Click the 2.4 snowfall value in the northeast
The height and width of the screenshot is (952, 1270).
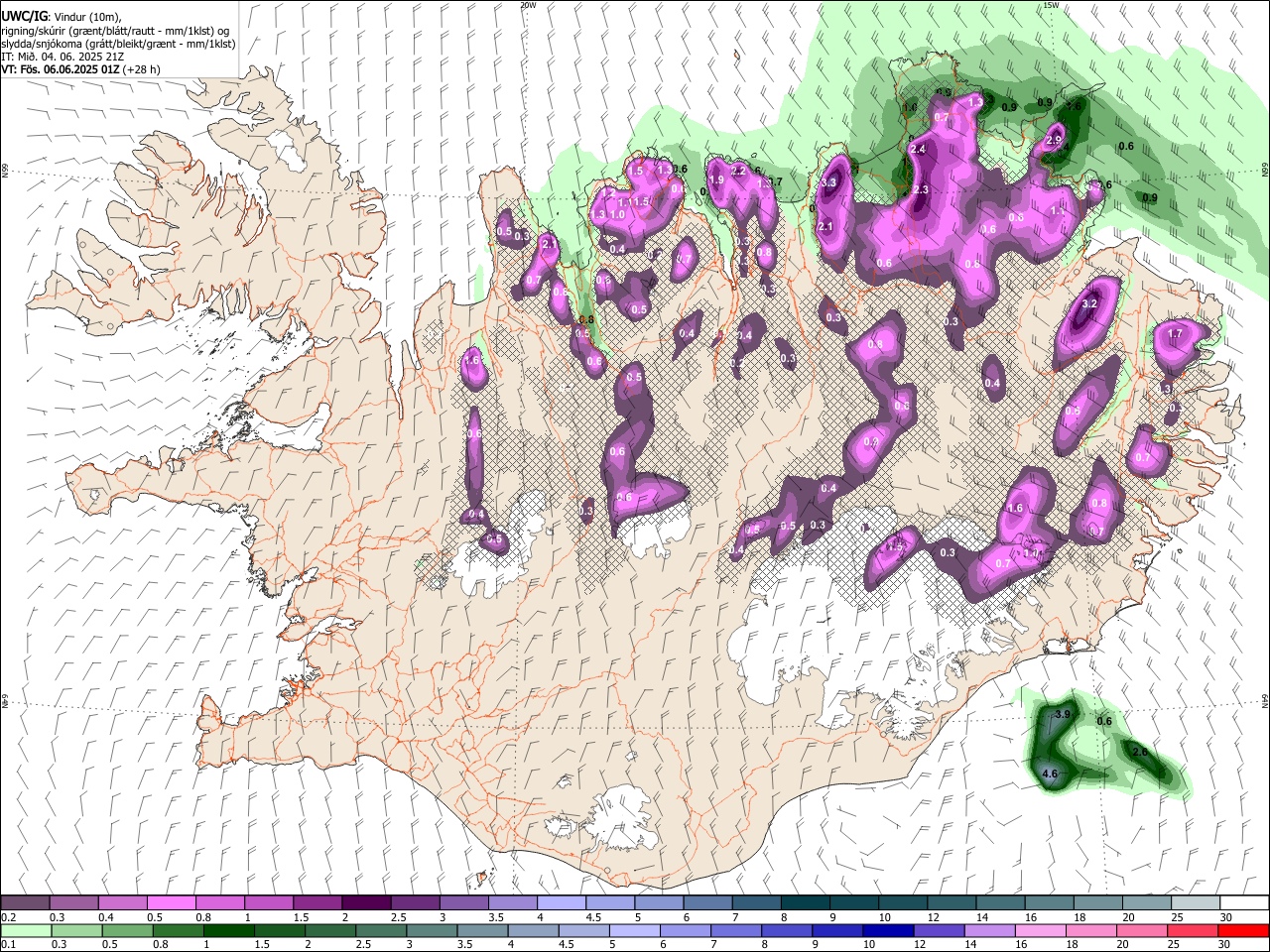tap(918, 150)
